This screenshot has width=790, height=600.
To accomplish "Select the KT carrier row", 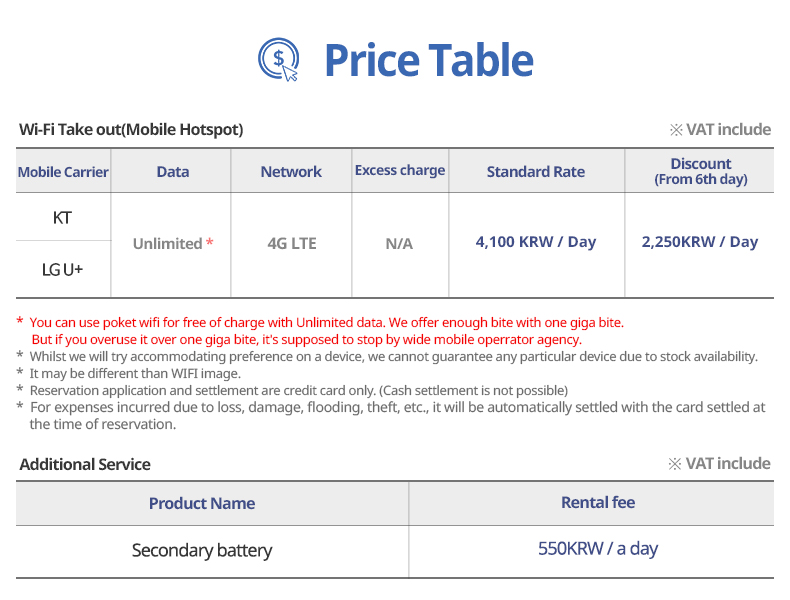I will coord(63,218).
